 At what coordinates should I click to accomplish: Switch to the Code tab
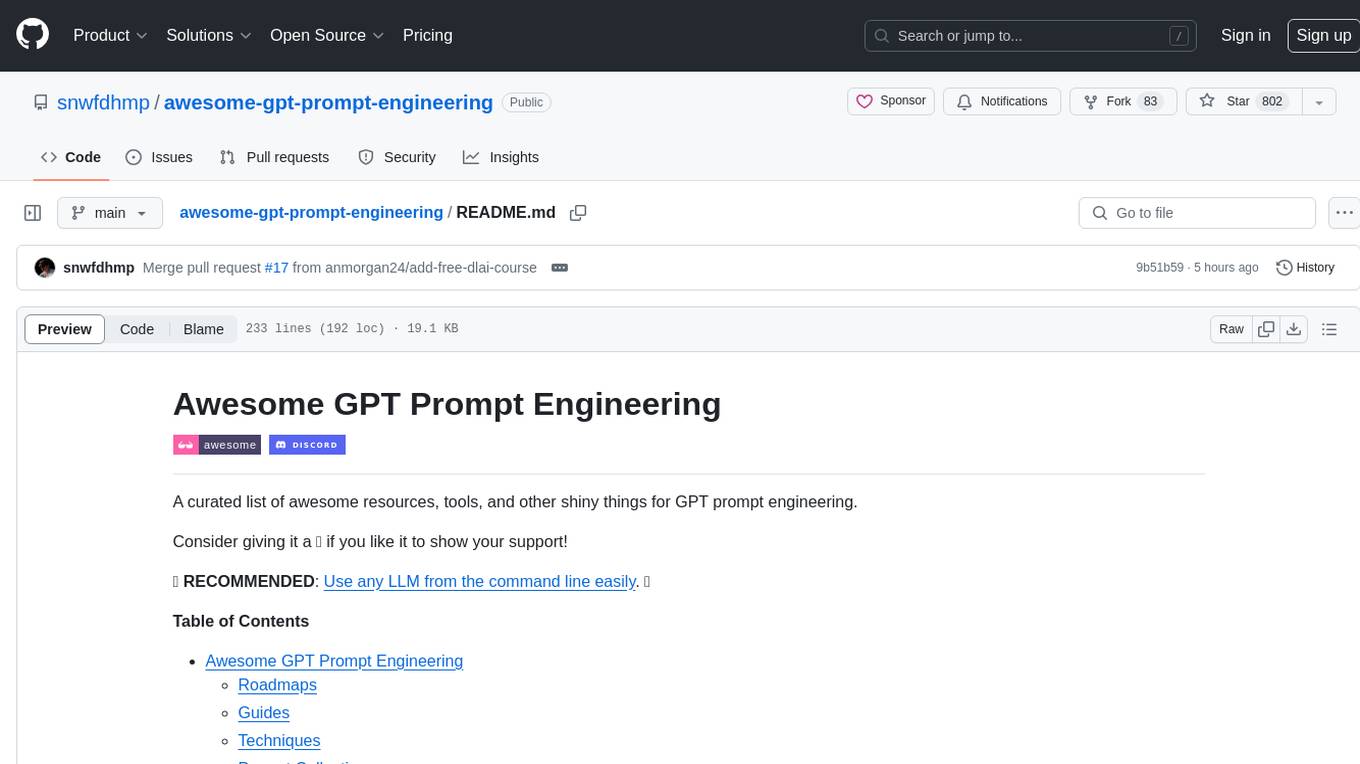coord(71,157)
